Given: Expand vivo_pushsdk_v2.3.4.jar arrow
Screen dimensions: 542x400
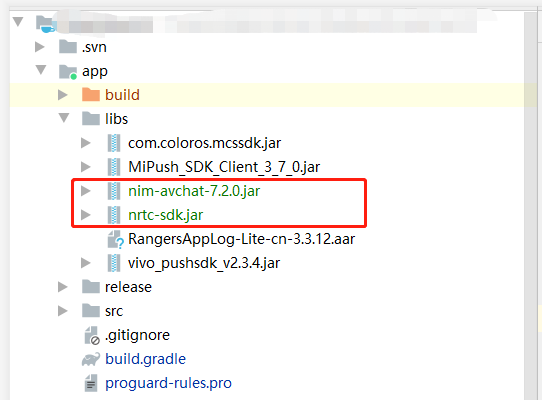Looking at the screenshot, I should tap(86, 263).
